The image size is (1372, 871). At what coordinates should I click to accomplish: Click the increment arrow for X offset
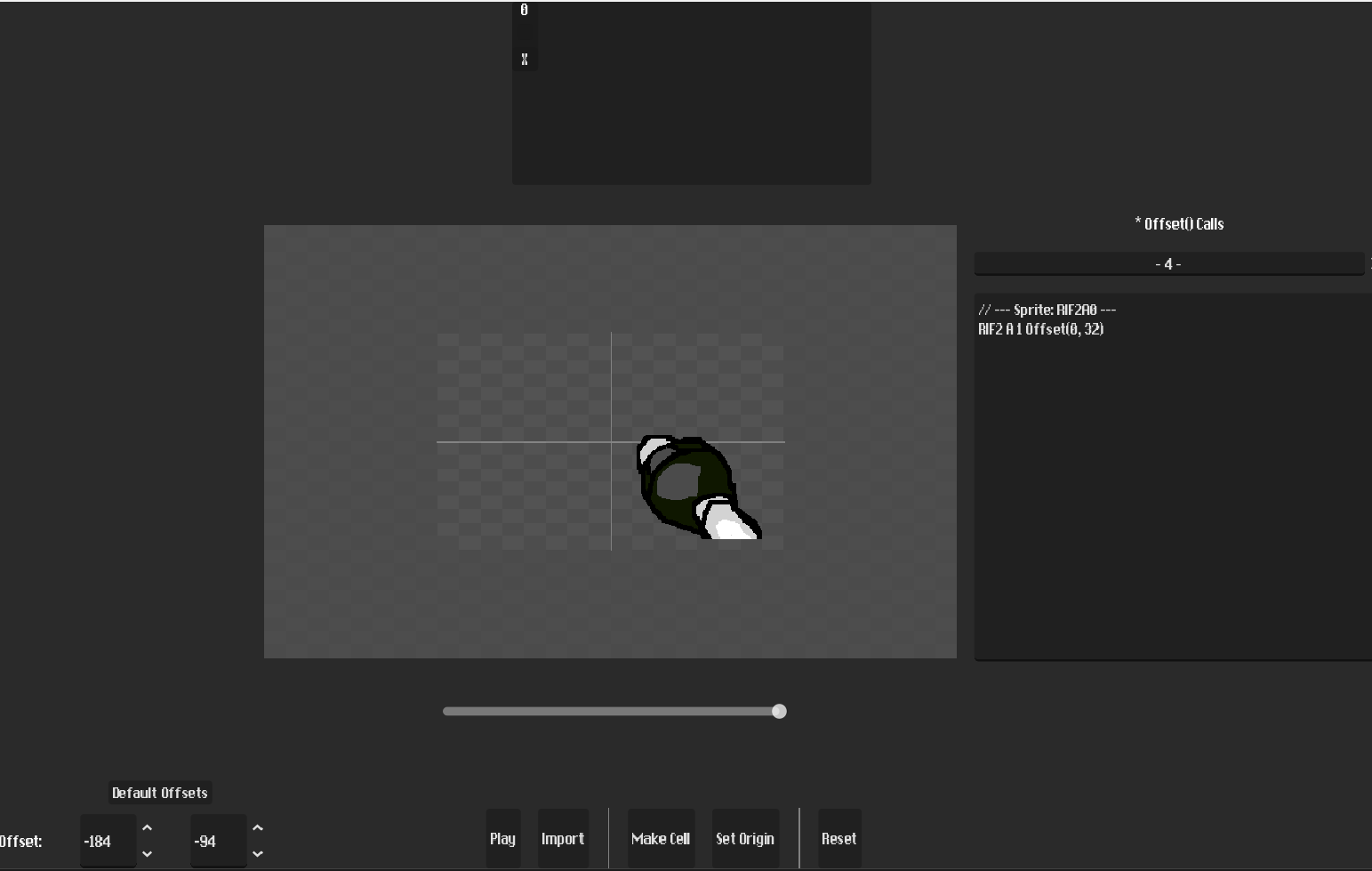148,828
